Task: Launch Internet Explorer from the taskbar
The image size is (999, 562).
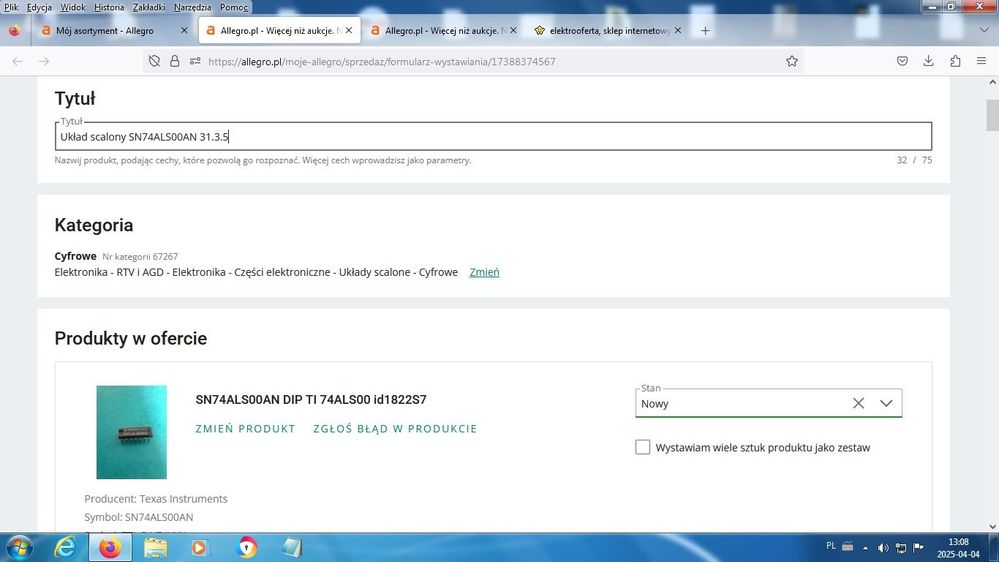Action: tap(65, 547)
